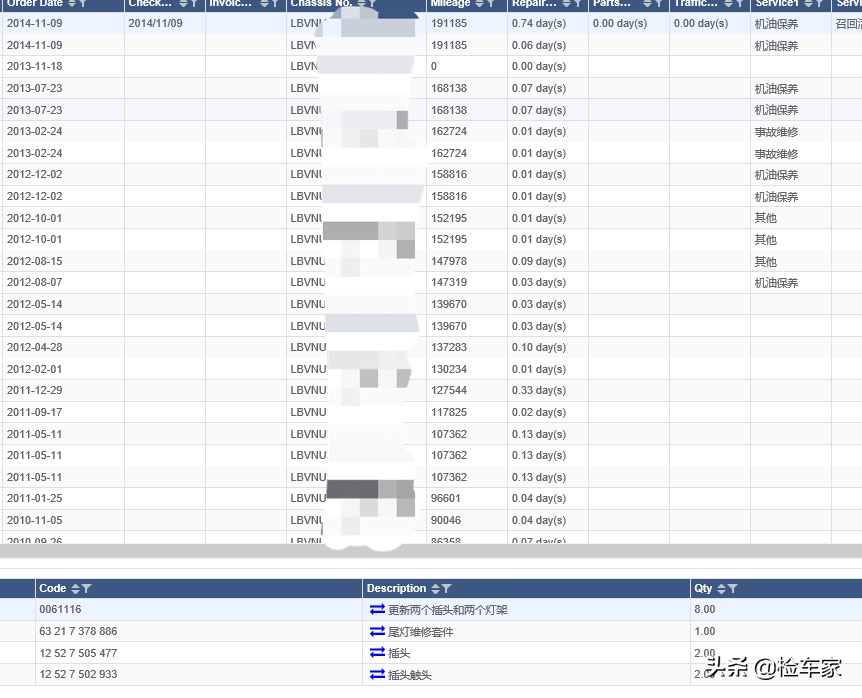Open the filter funnel in Description column

click(x=447, y=589)
